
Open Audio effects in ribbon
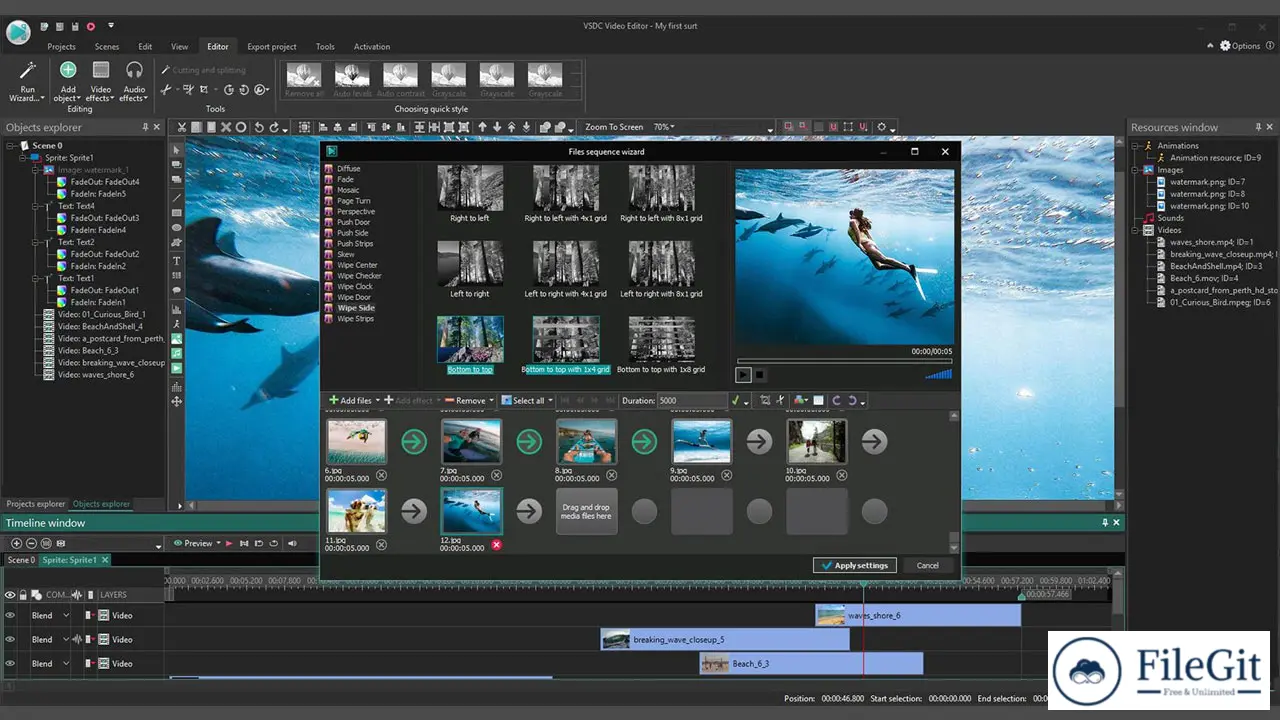(134, 81)
